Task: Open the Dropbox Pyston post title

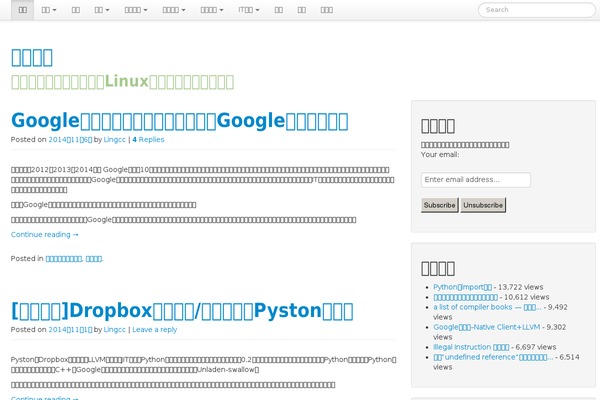Action: (182, 311)
